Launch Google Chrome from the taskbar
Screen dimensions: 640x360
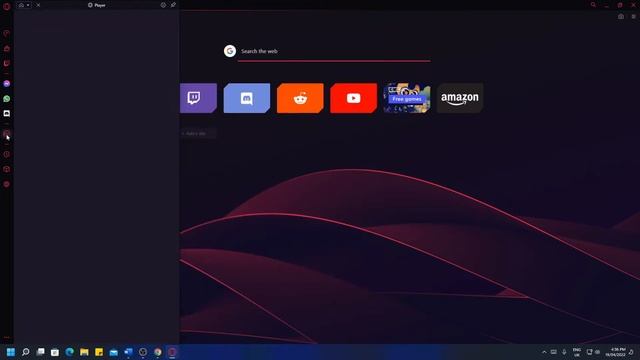click(158, 352)
